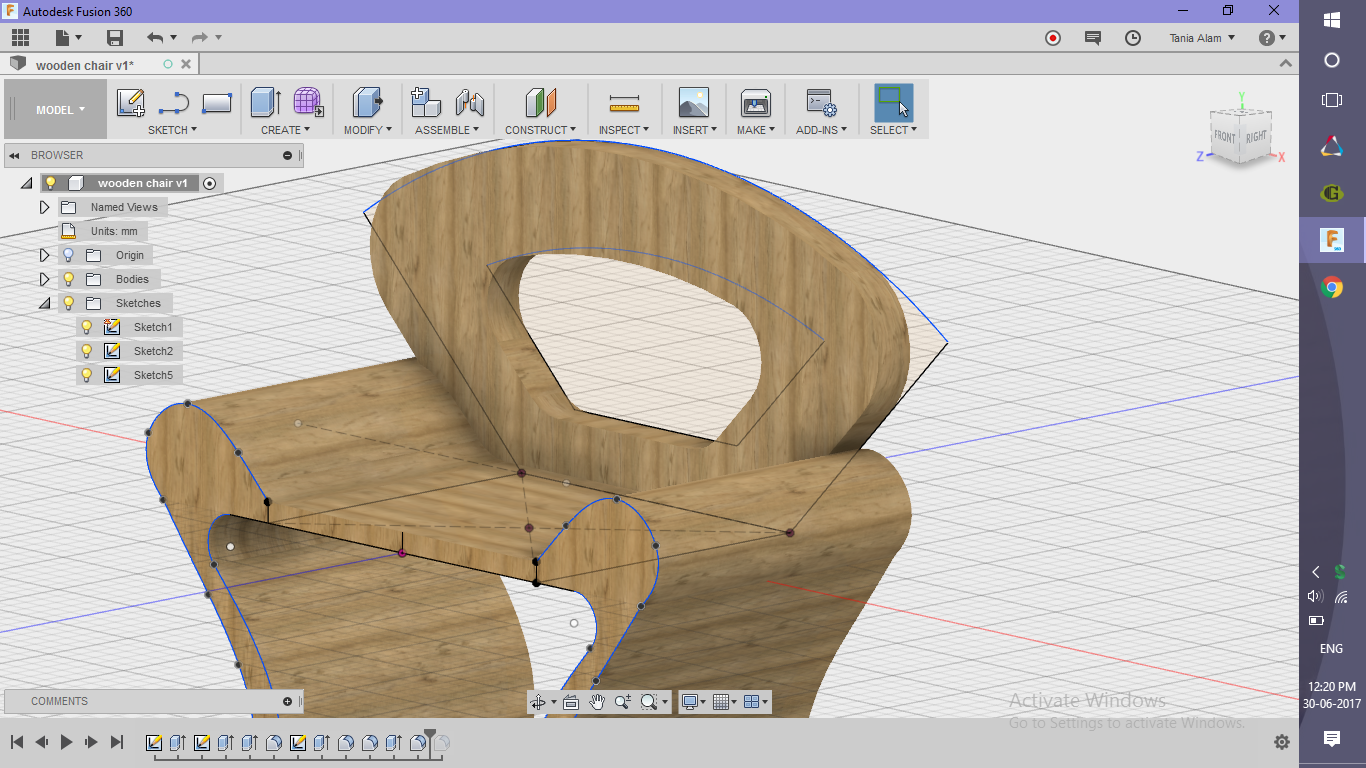Open the CREATE menu
The image size is (1366, 768).
[285, 130]
